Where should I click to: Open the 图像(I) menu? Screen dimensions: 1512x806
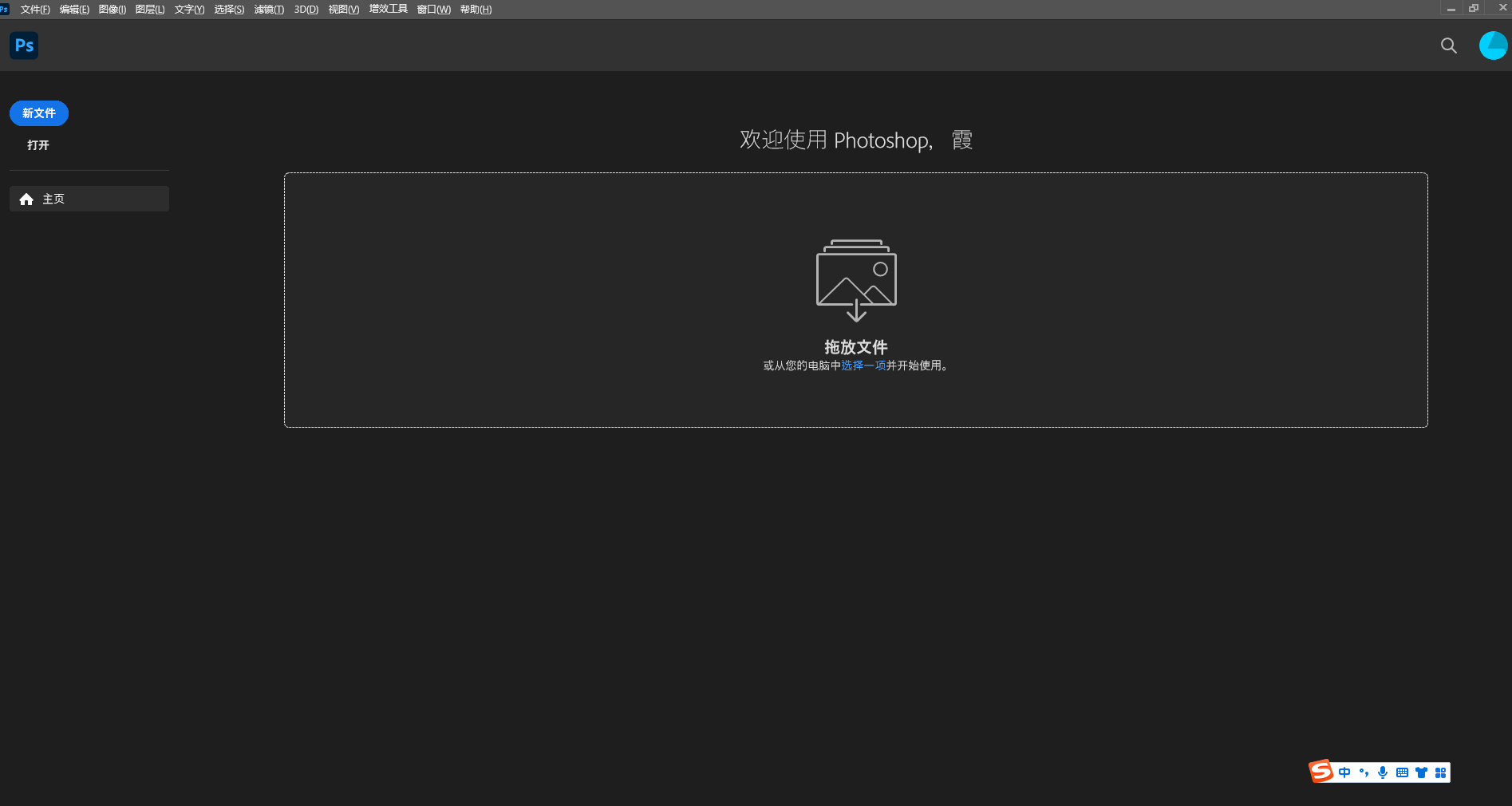coord(113,10)
